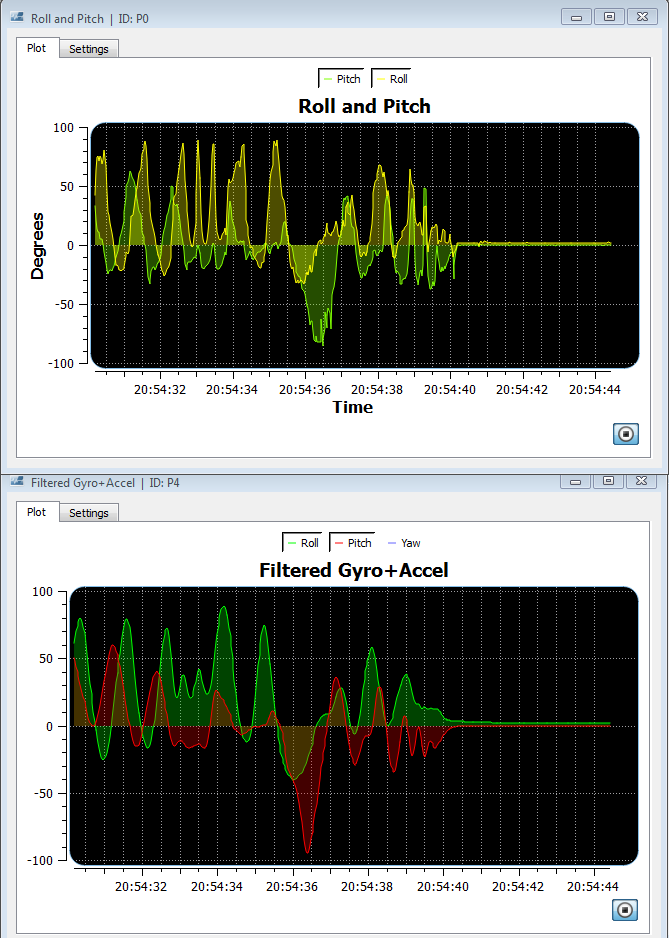Stop recording in Filtered Gyro+Accel plot
The image size is (669, 938).
click(625, 910)
